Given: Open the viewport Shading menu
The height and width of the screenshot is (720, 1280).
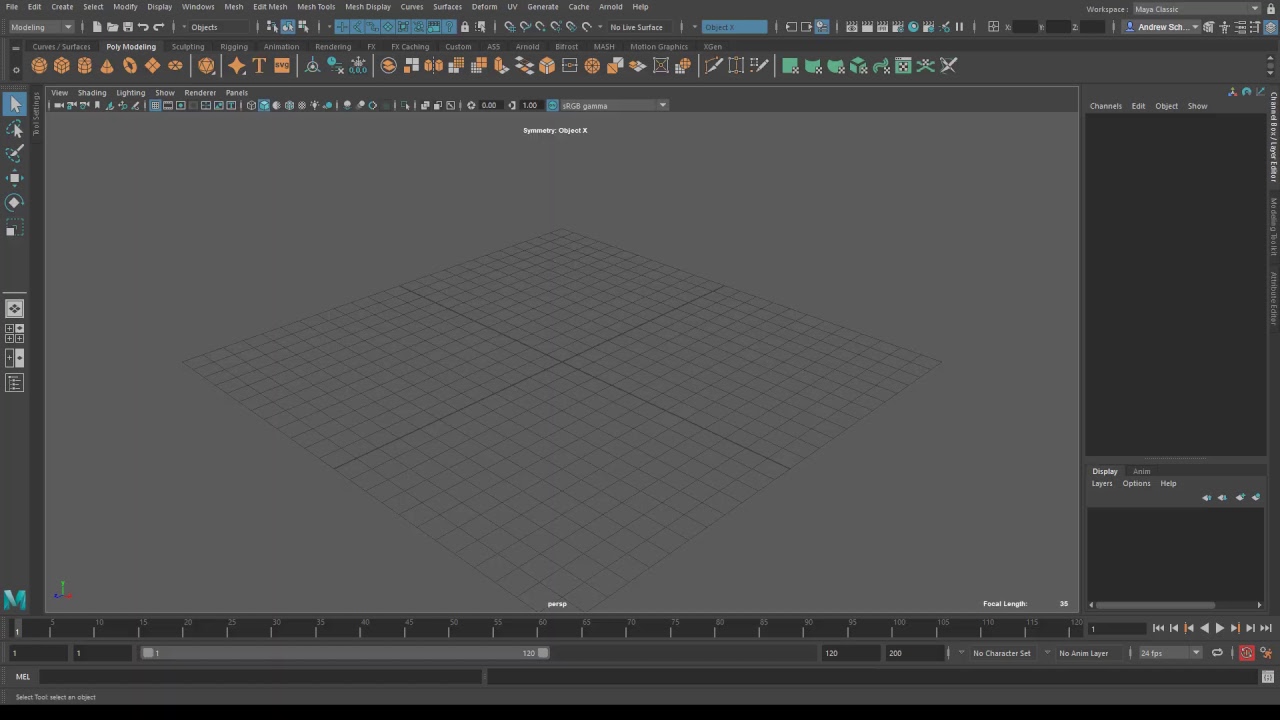Looking at the screenshot, I should click(92, 93).
